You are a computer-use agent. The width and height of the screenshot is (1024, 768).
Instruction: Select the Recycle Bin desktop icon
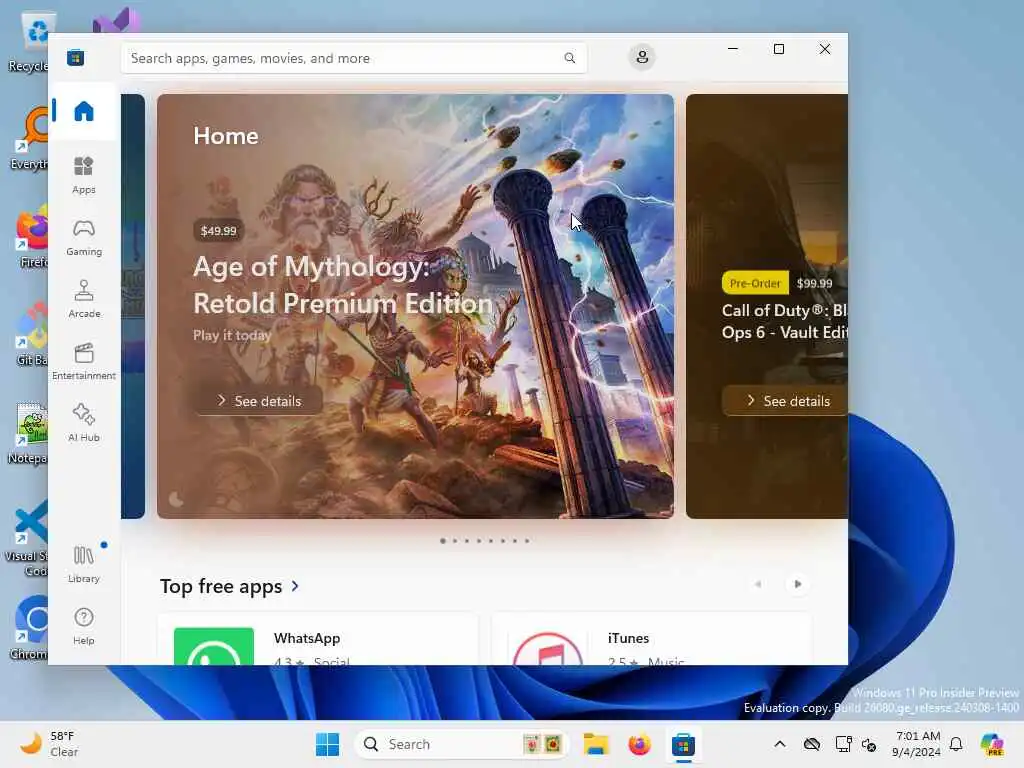pos(30,42)
